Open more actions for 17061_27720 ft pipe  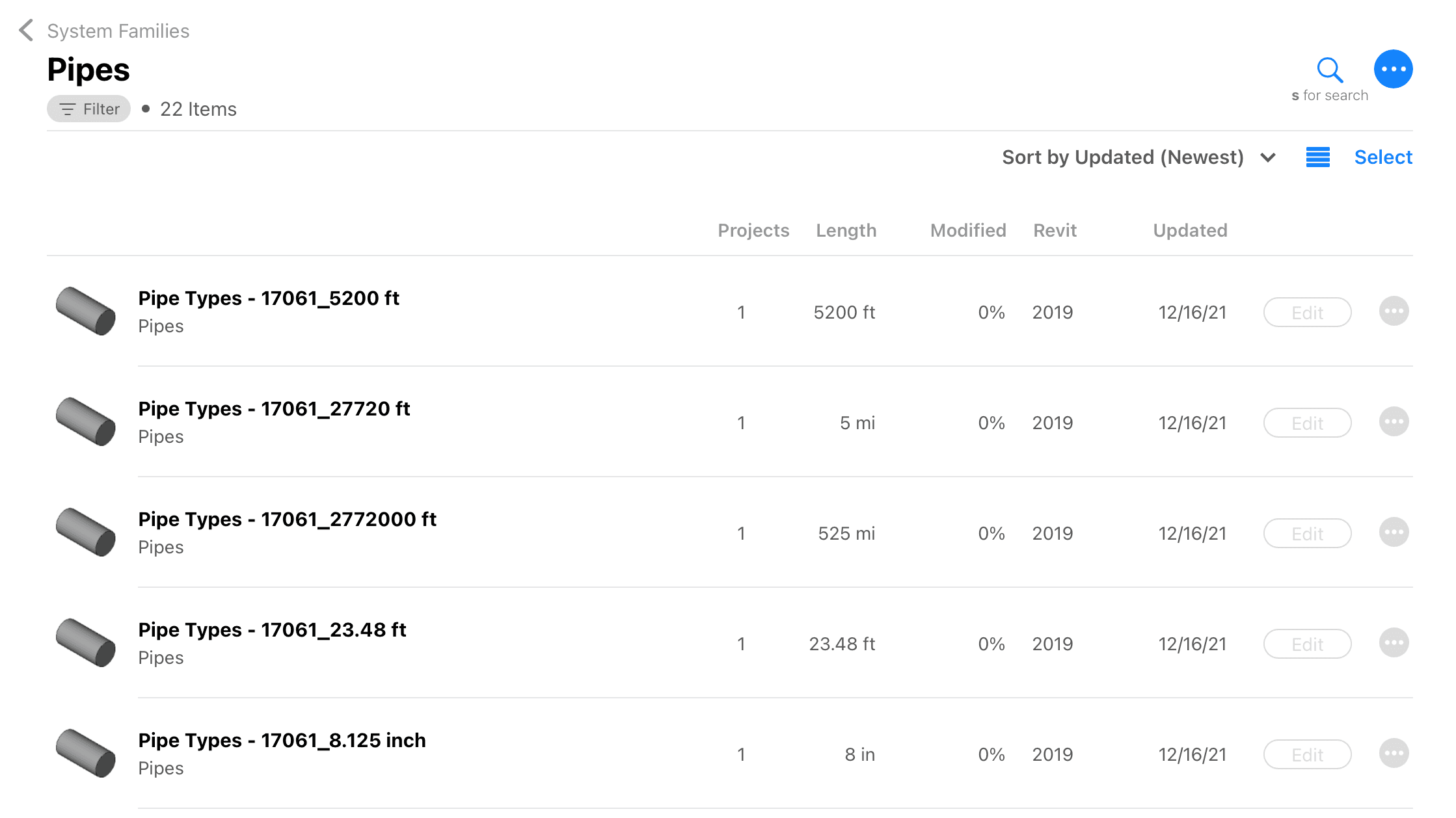tap(1394, 422)
